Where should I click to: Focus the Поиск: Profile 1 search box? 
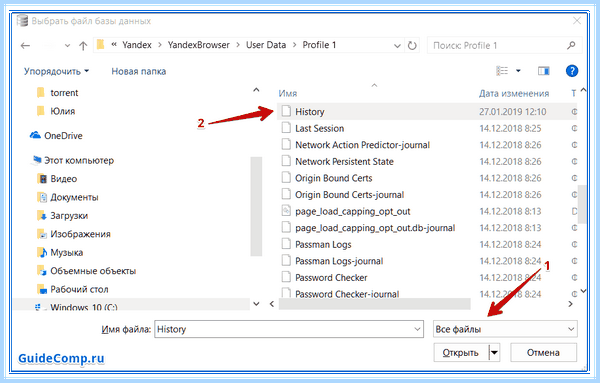tap(504, 46)
